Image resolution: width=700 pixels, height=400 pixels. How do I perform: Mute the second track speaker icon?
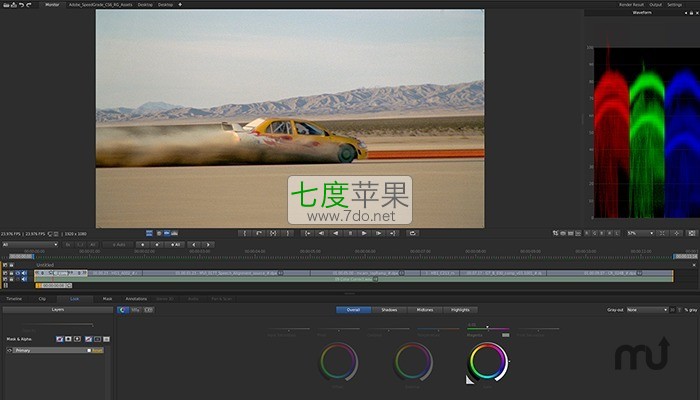[x=25, y=279]
